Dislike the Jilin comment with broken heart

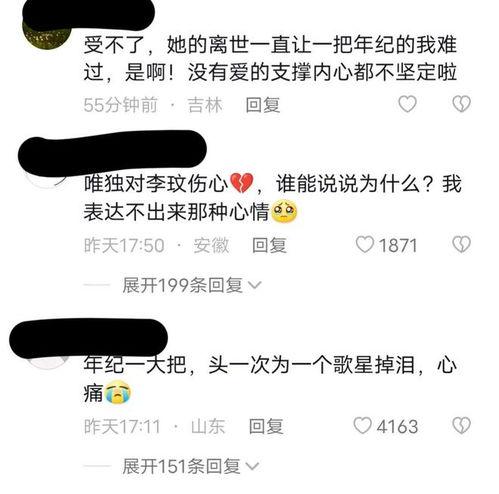click(x=462, y=104)
